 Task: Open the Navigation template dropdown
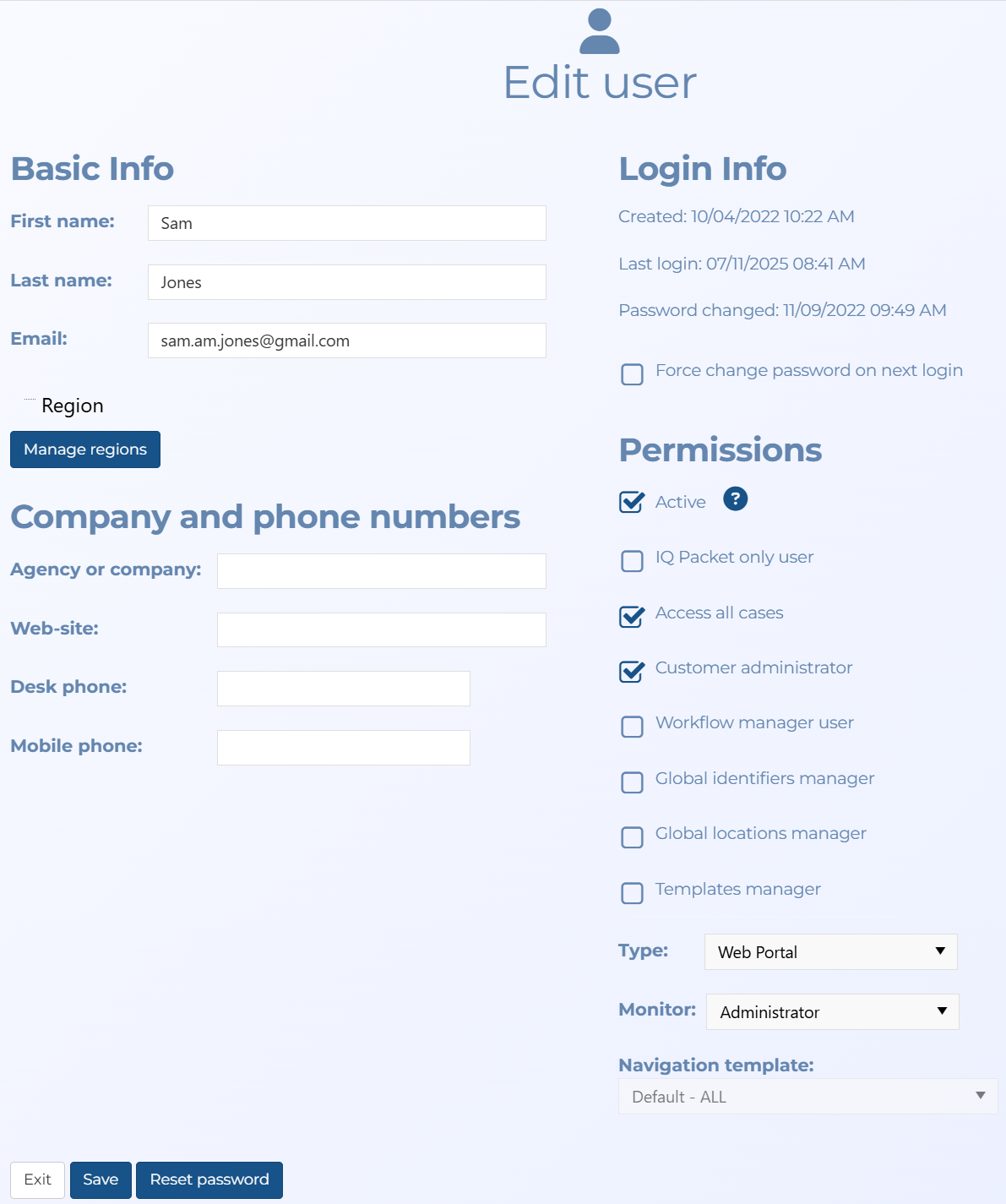807,1096
